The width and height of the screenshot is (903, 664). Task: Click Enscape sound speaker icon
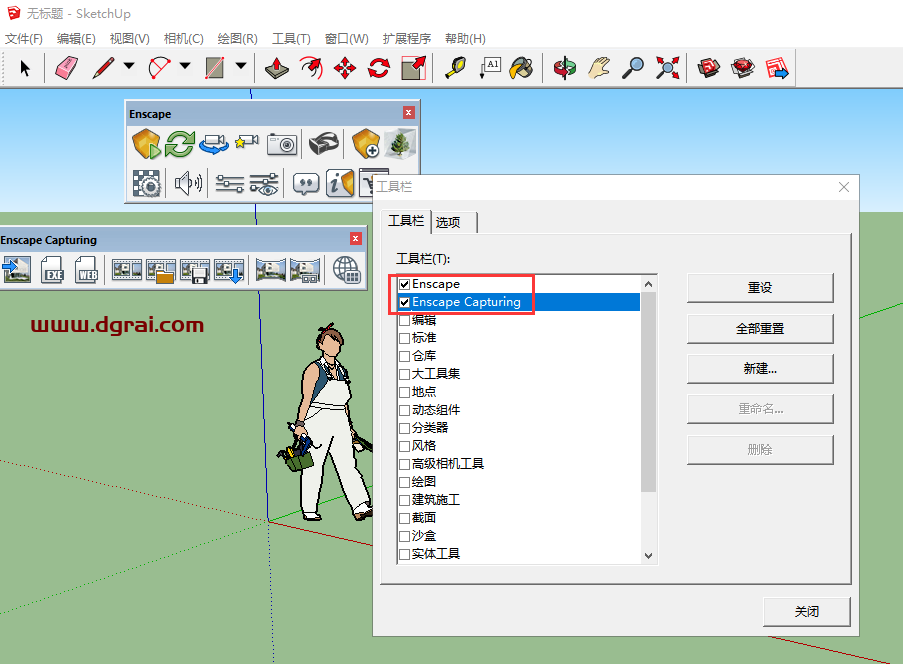tap(188, 184)
